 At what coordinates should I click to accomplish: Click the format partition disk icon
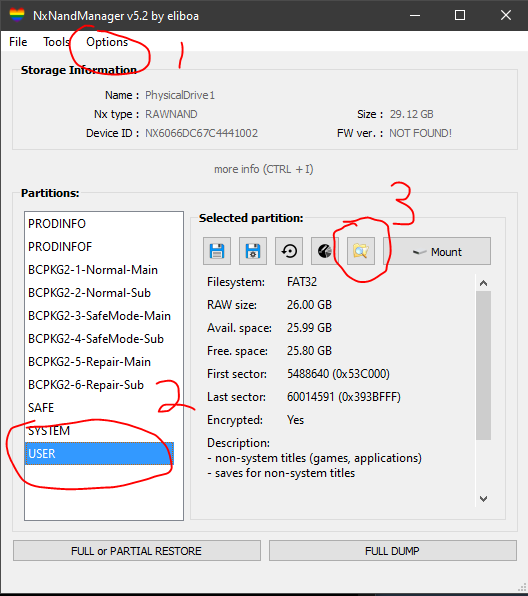pyautogui.click(x=325, y=251)
